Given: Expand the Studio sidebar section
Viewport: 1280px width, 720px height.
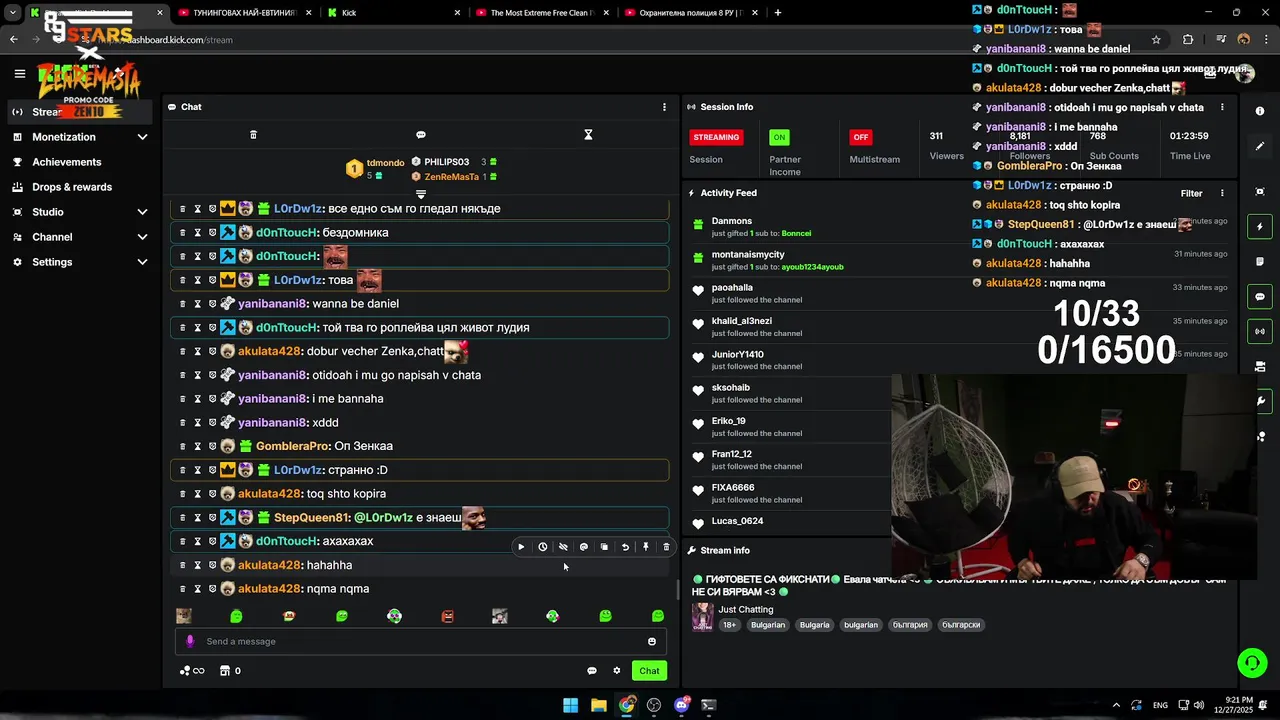Looking at the screenshot, I should (x=142, y=212).
